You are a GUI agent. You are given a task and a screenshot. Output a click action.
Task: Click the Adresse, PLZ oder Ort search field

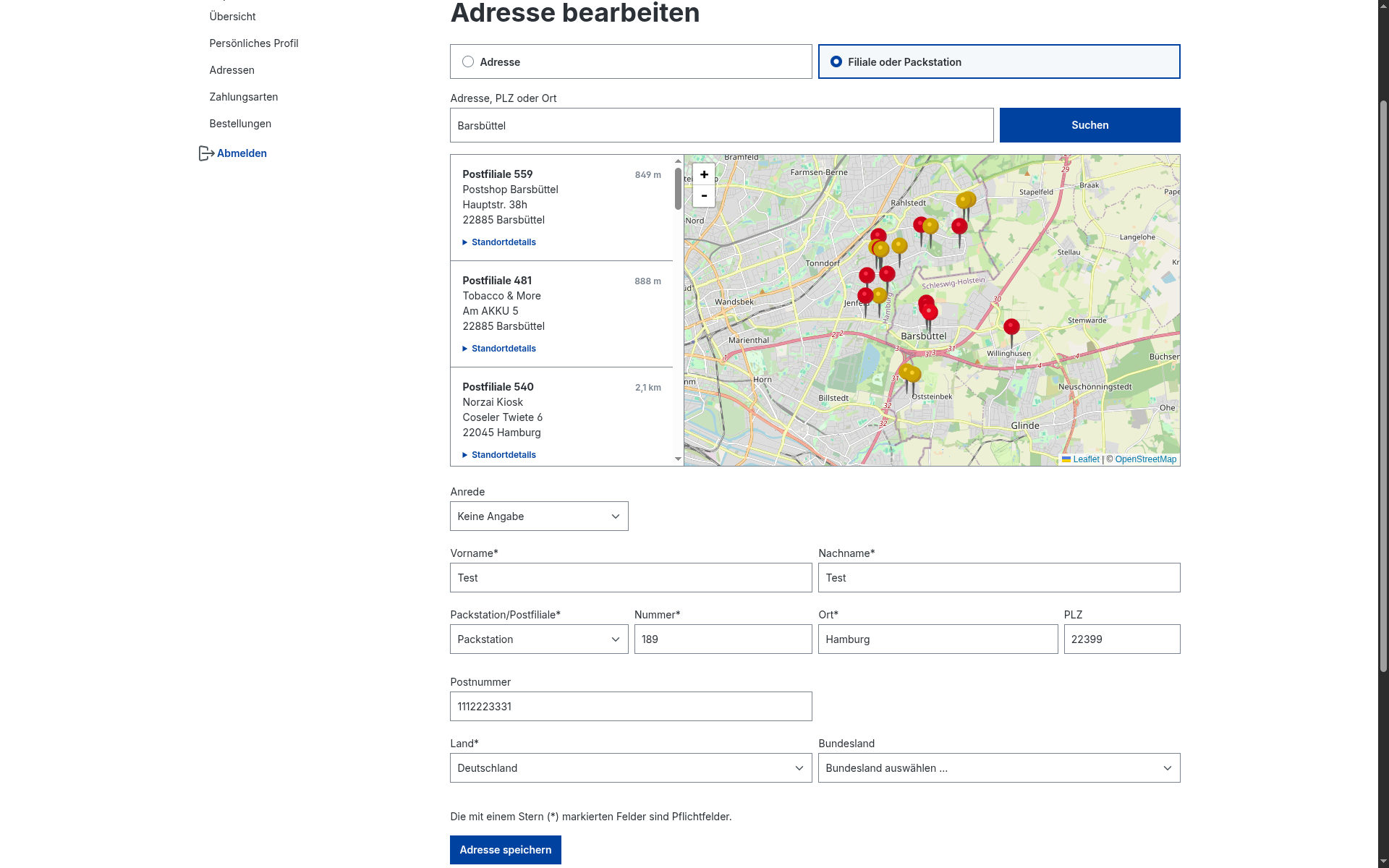722,125
